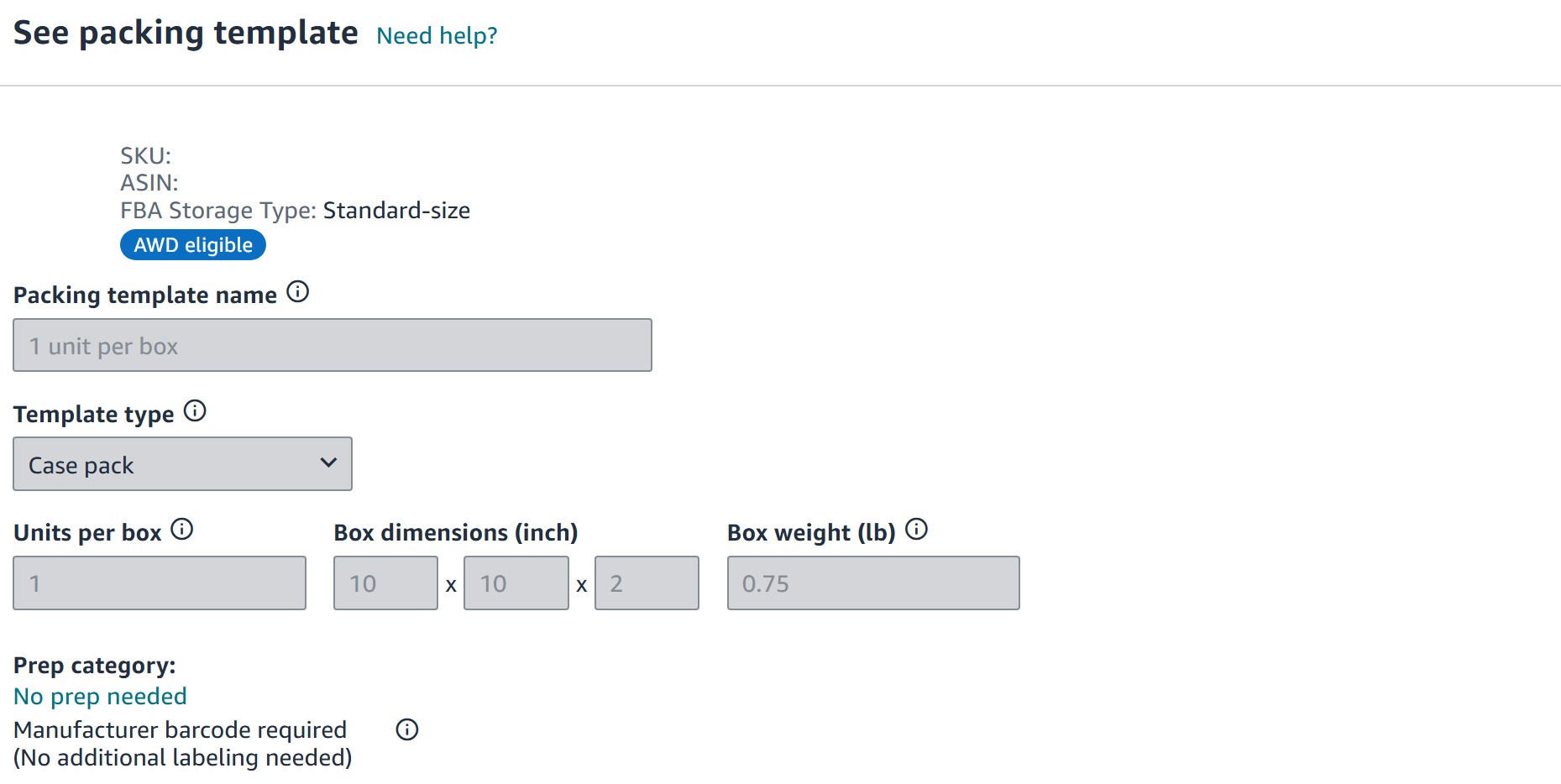The height and width of the screenshot is (784, 1561).
Task: Click the second box dimension field
Action: click(x=516, y=583)
